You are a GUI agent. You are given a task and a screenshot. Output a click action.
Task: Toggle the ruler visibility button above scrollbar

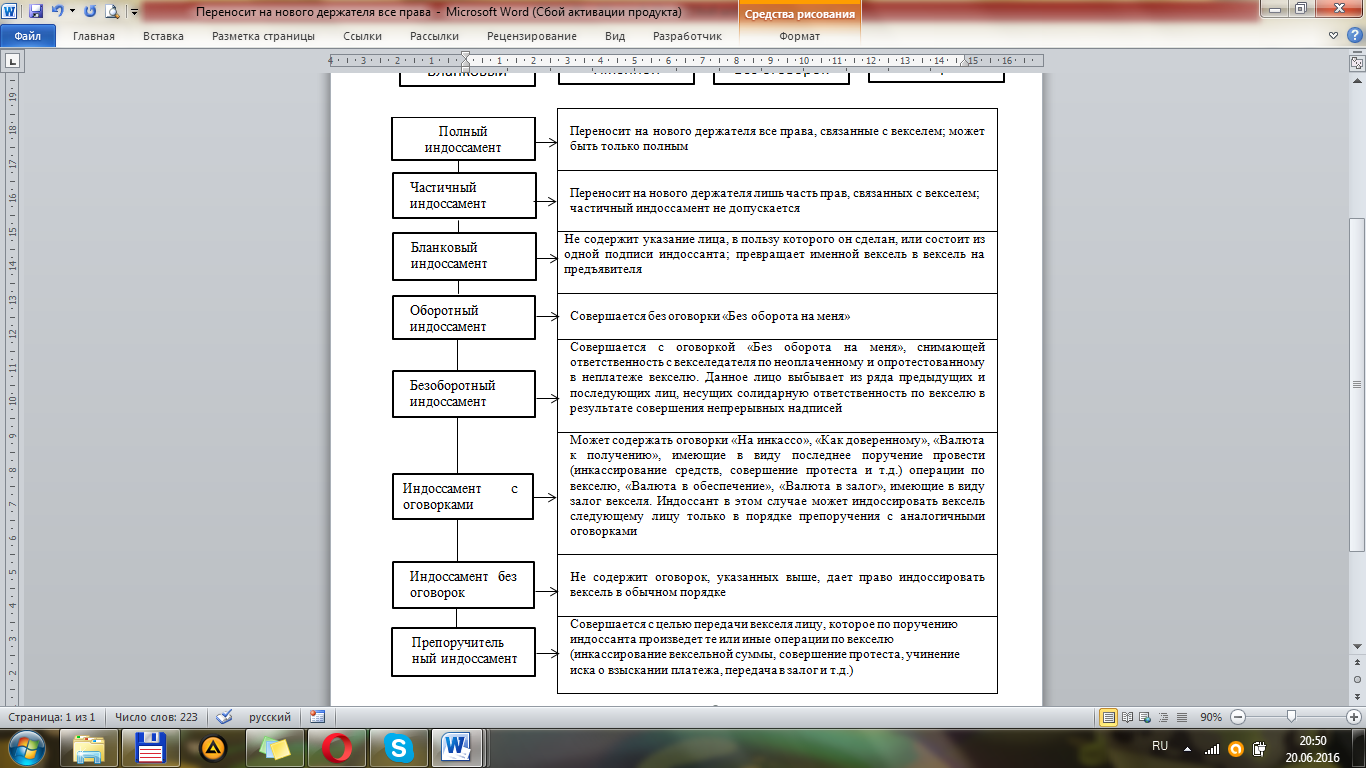[1357, 61]
